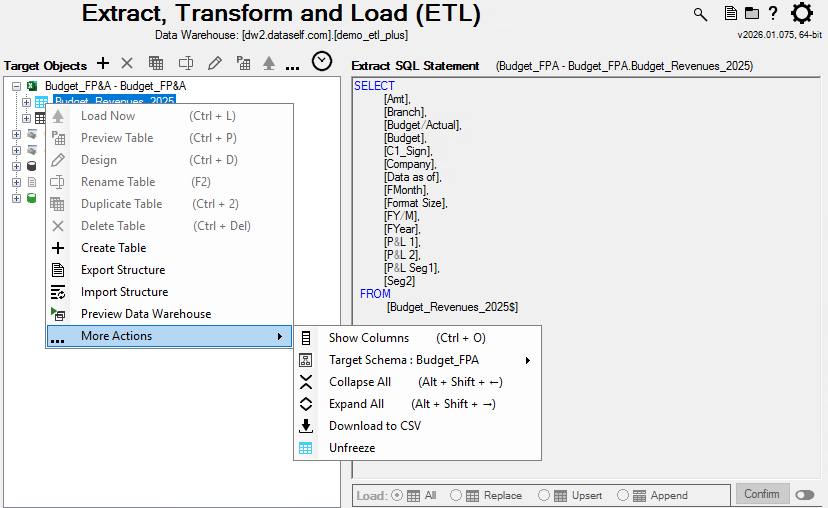Click the add target object plus icon
Screen dimensions: 828x508
[x=103, y=63]
